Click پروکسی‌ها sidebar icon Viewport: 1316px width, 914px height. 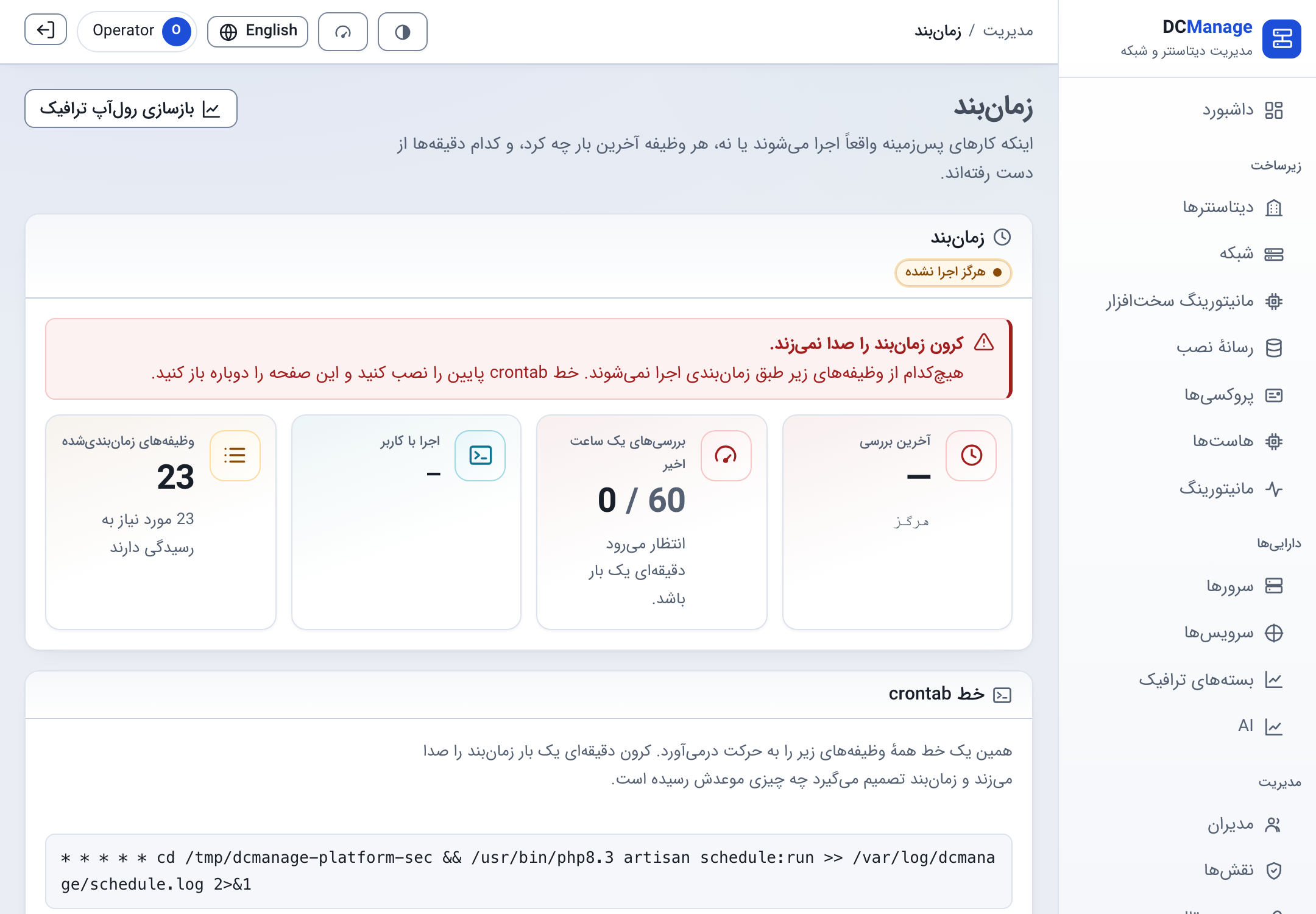point(1273,395)
